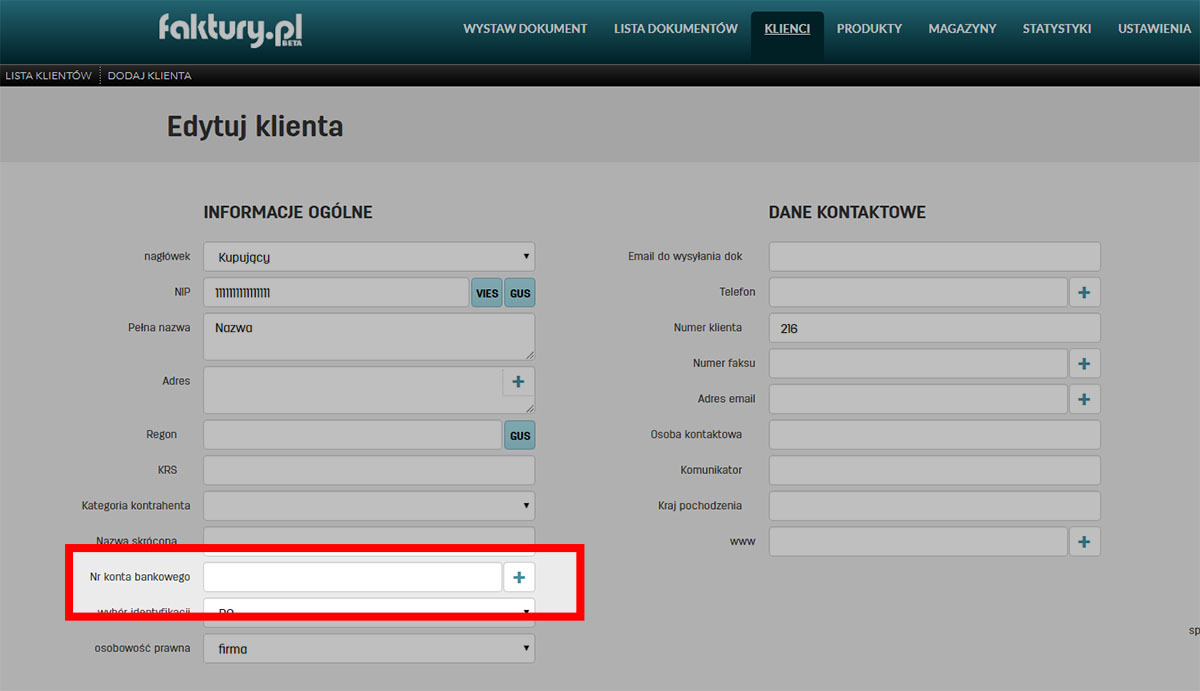Add extra Adres email via plus icon
Screen dimensions: 1200x691
(1084, 399)
